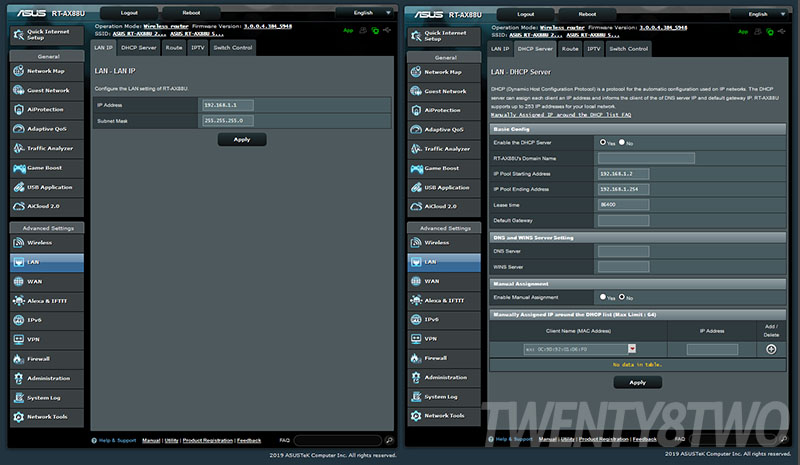Screen dimensions: 800x465
Task: Click Reboot in the right window
Action: (x=587, y=14)
